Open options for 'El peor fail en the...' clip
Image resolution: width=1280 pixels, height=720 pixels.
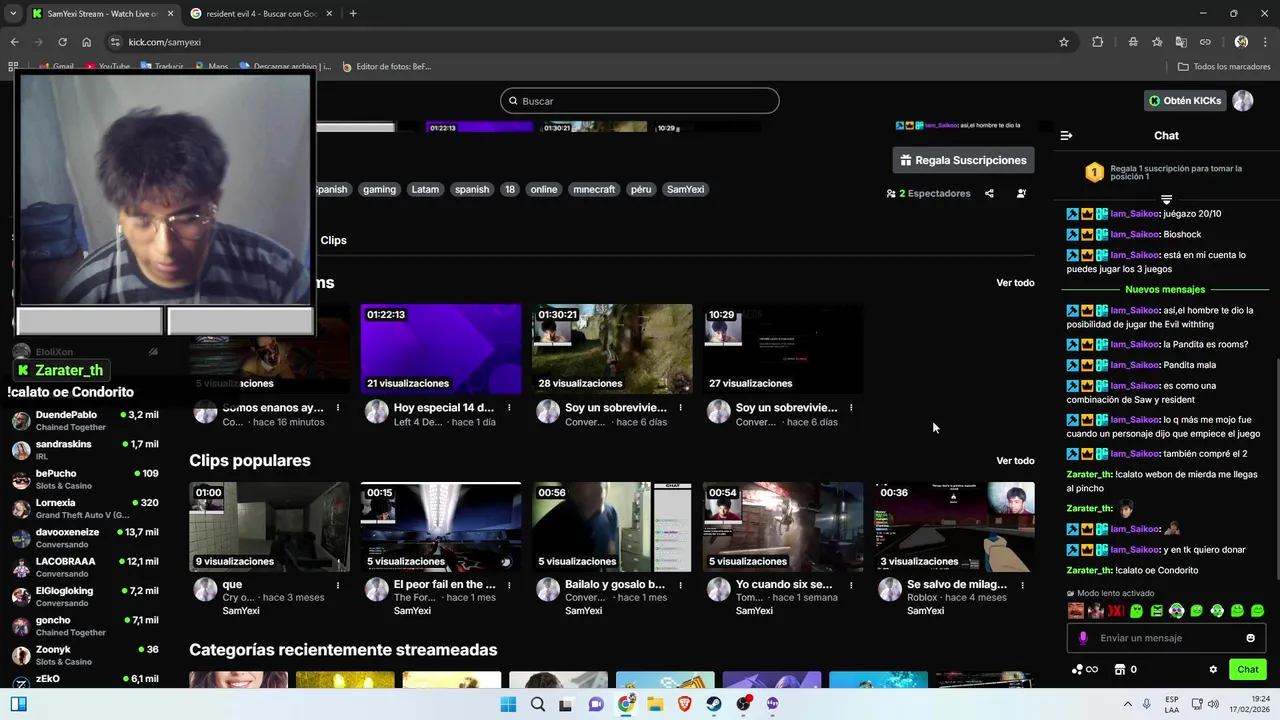pyautogui.click(x=509, y=585)
